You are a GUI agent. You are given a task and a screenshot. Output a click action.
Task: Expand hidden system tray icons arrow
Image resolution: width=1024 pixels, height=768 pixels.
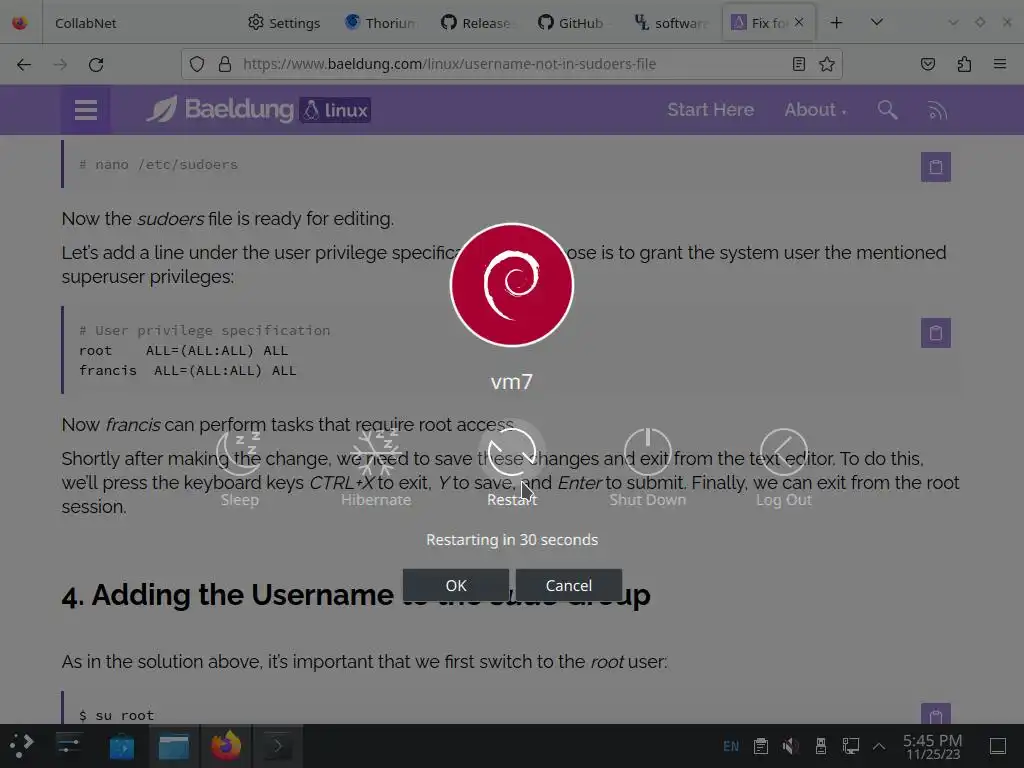(879, 746)
